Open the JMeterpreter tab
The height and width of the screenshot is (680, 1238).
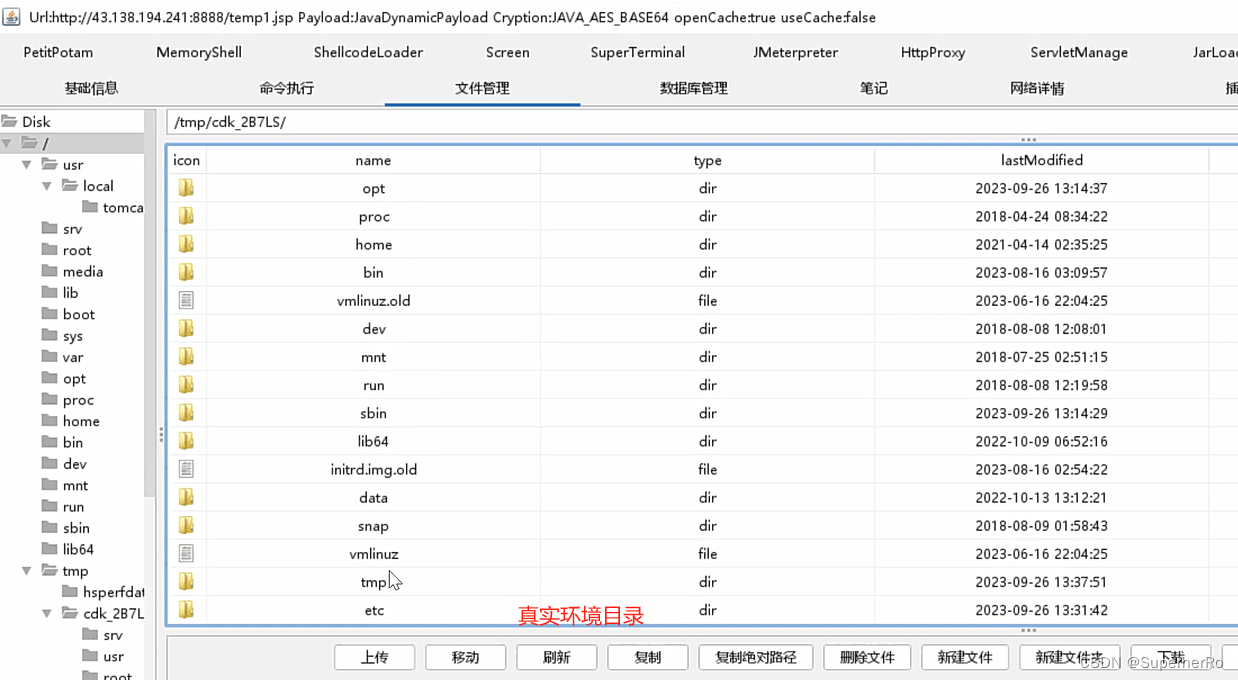796,52
